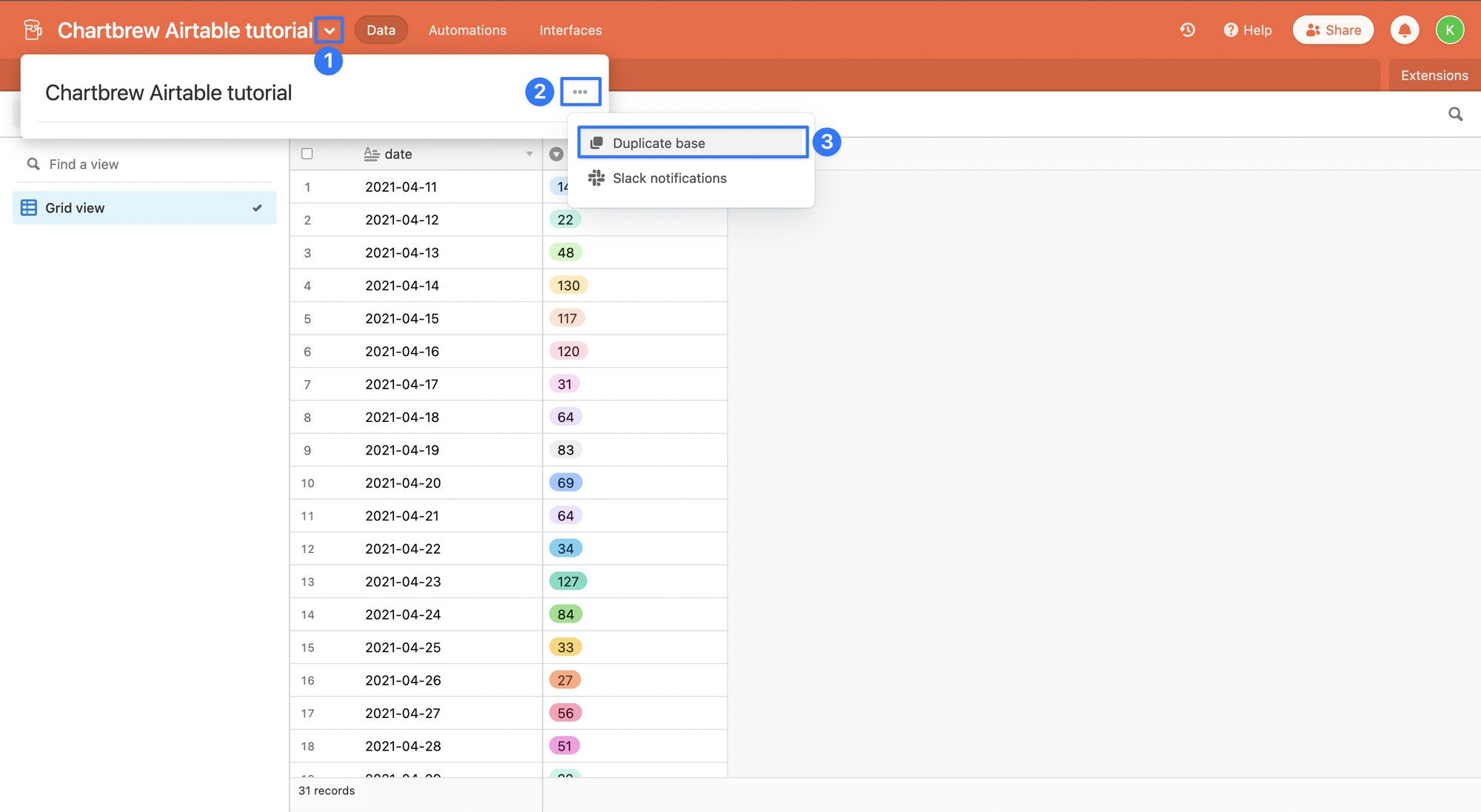
Task: Click the account avatar labeled K
Action: pos(1449,30)
